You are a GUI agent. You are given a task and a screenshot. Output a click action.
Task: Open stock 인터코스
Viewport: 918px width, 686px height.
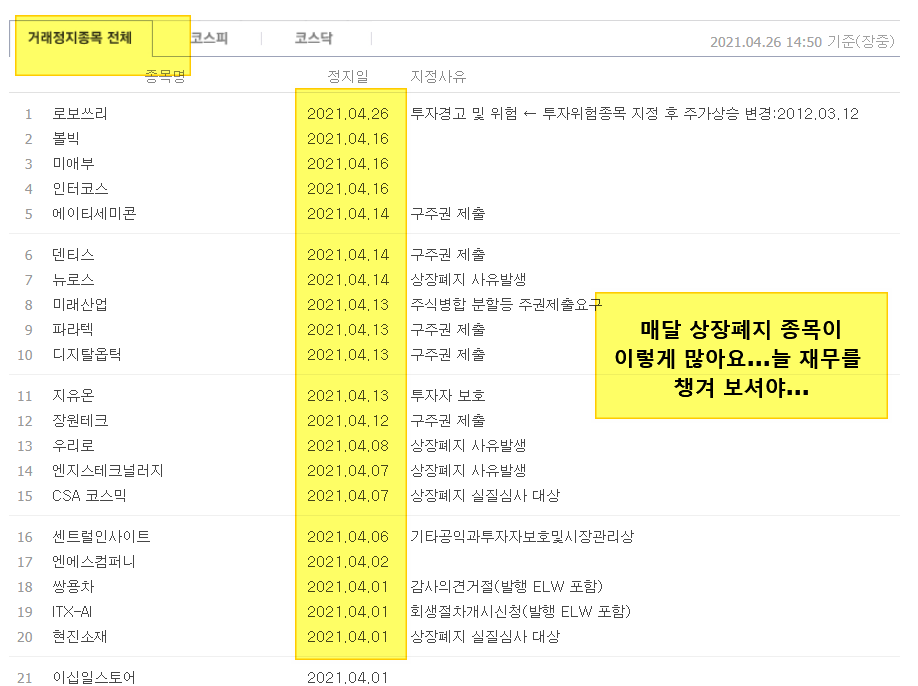[80, 189]
